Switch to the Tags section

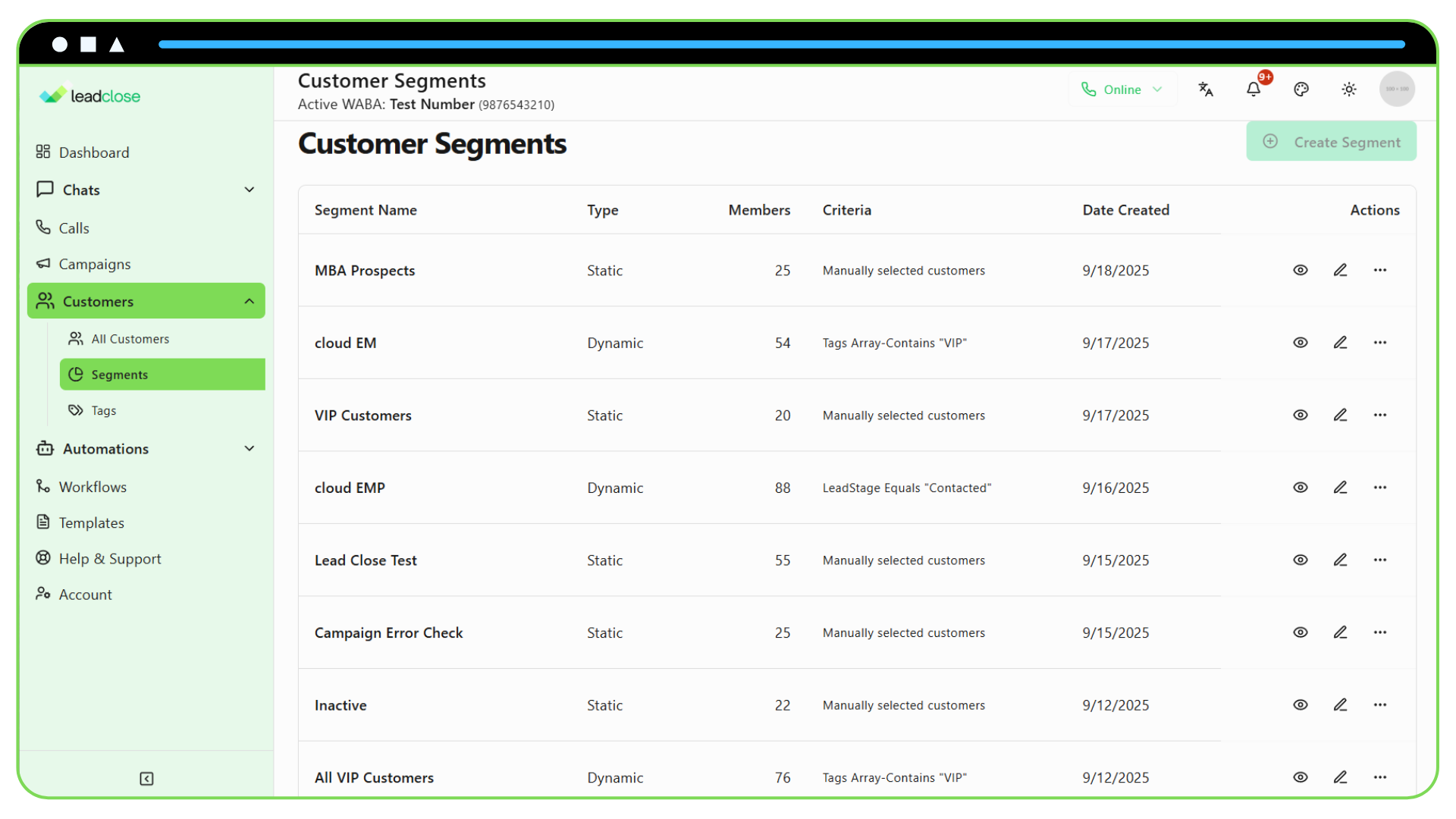tap(103, 410)
